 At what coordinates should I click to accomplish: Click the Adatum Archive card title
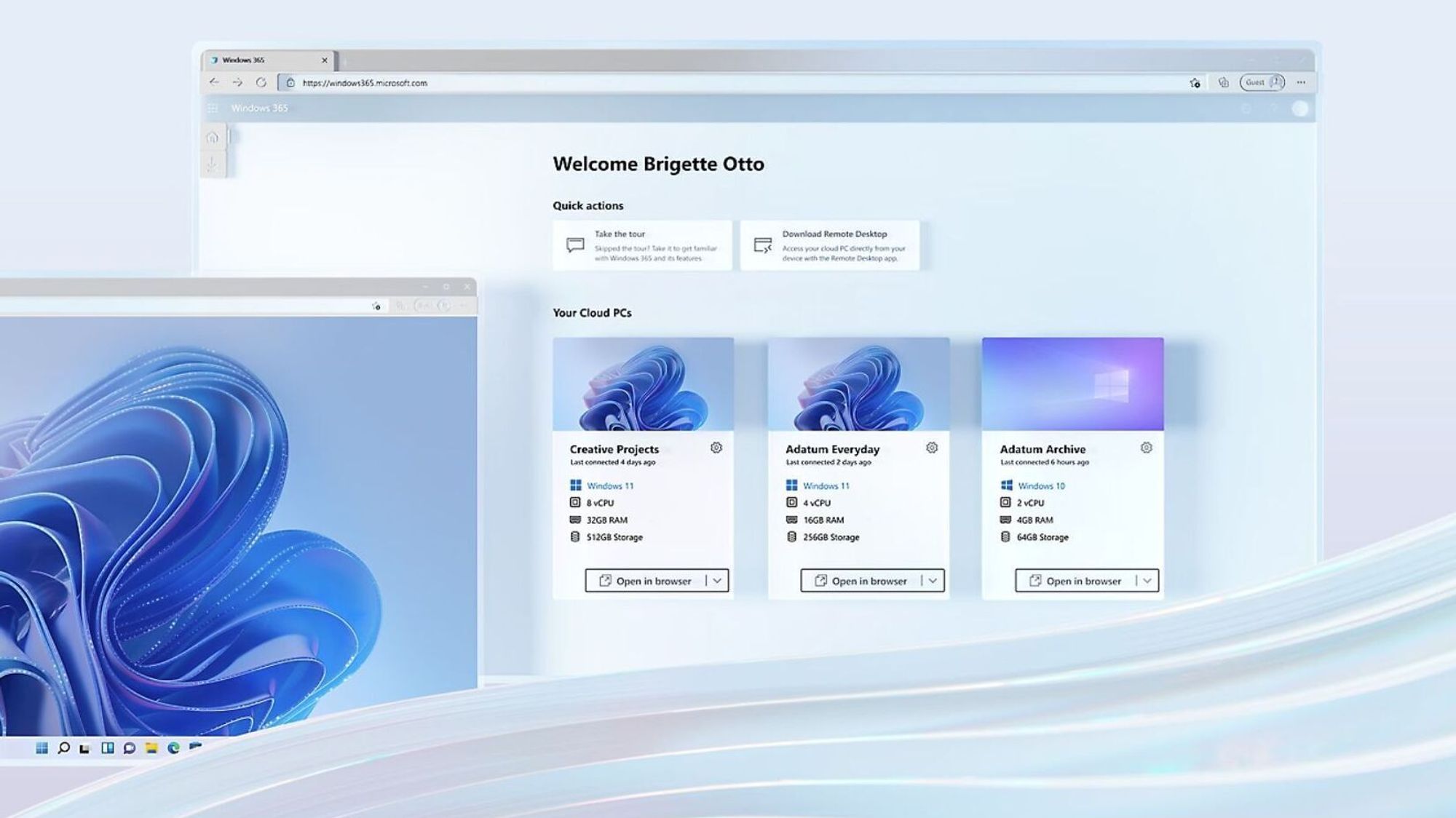tap(1042, 449)
